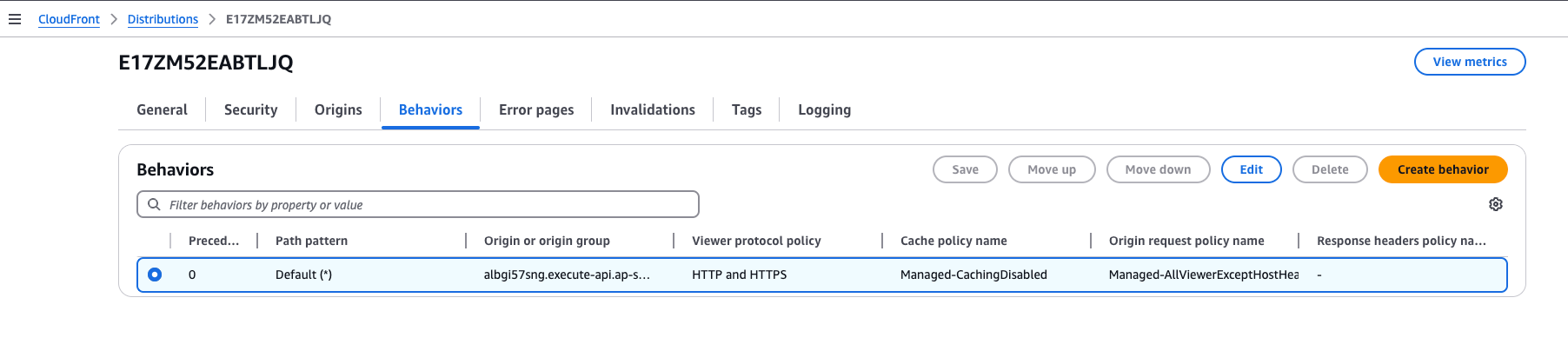Screen dimensions: 1568x364
Task: Click the Viewer protocol policy column header
Action: pos(756,241)
